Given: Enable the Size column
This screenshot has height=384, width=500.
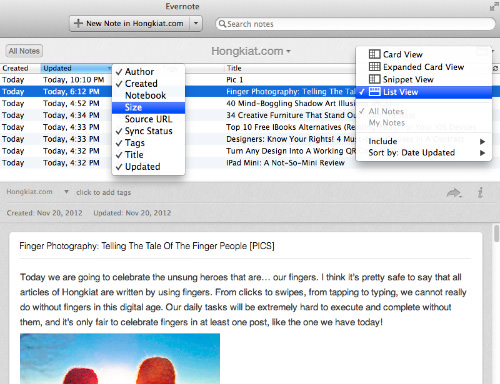Looking at the screenshot, I should [148, 107].
